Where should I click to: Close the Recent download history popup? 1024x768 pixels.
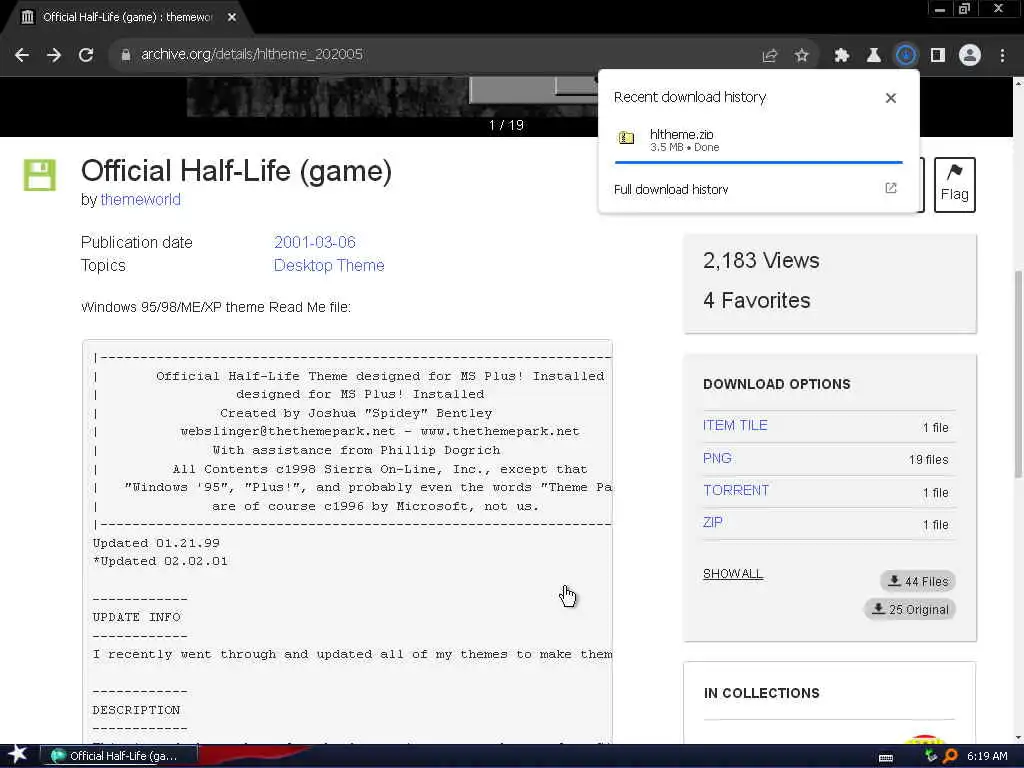point(891,98)
